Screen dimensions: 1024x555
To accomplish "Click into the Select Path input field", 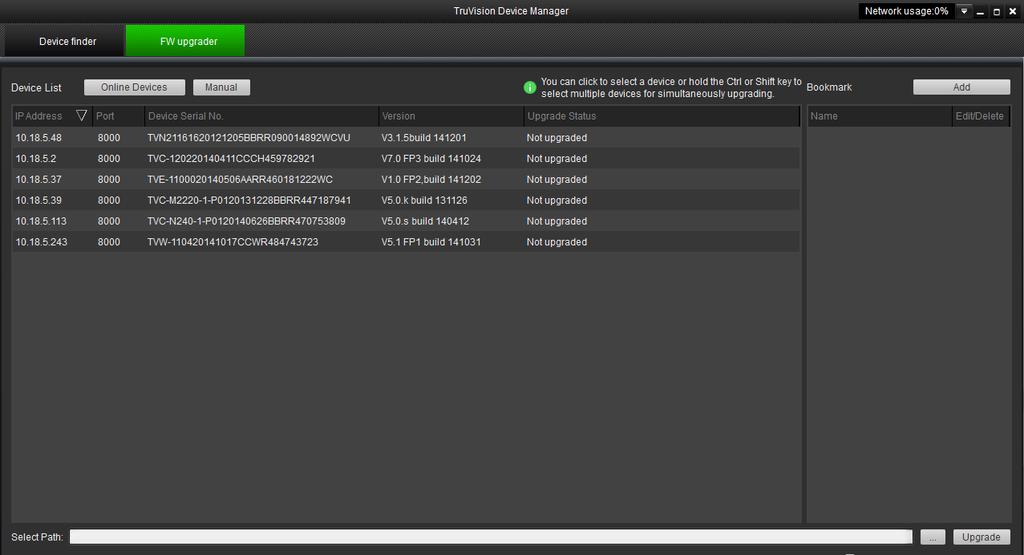I will (x=491, y=537).
